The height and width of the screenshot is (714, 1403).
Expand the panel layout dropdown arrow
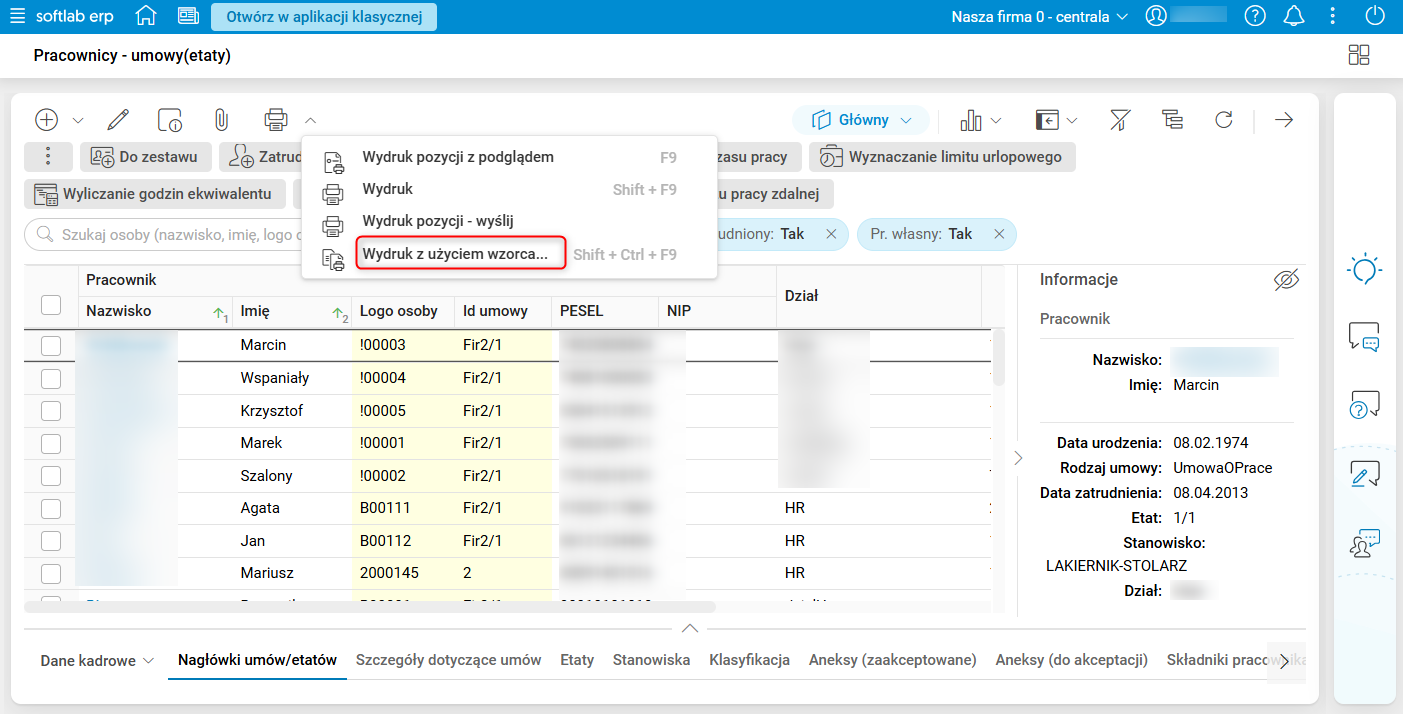point(1072,121)
